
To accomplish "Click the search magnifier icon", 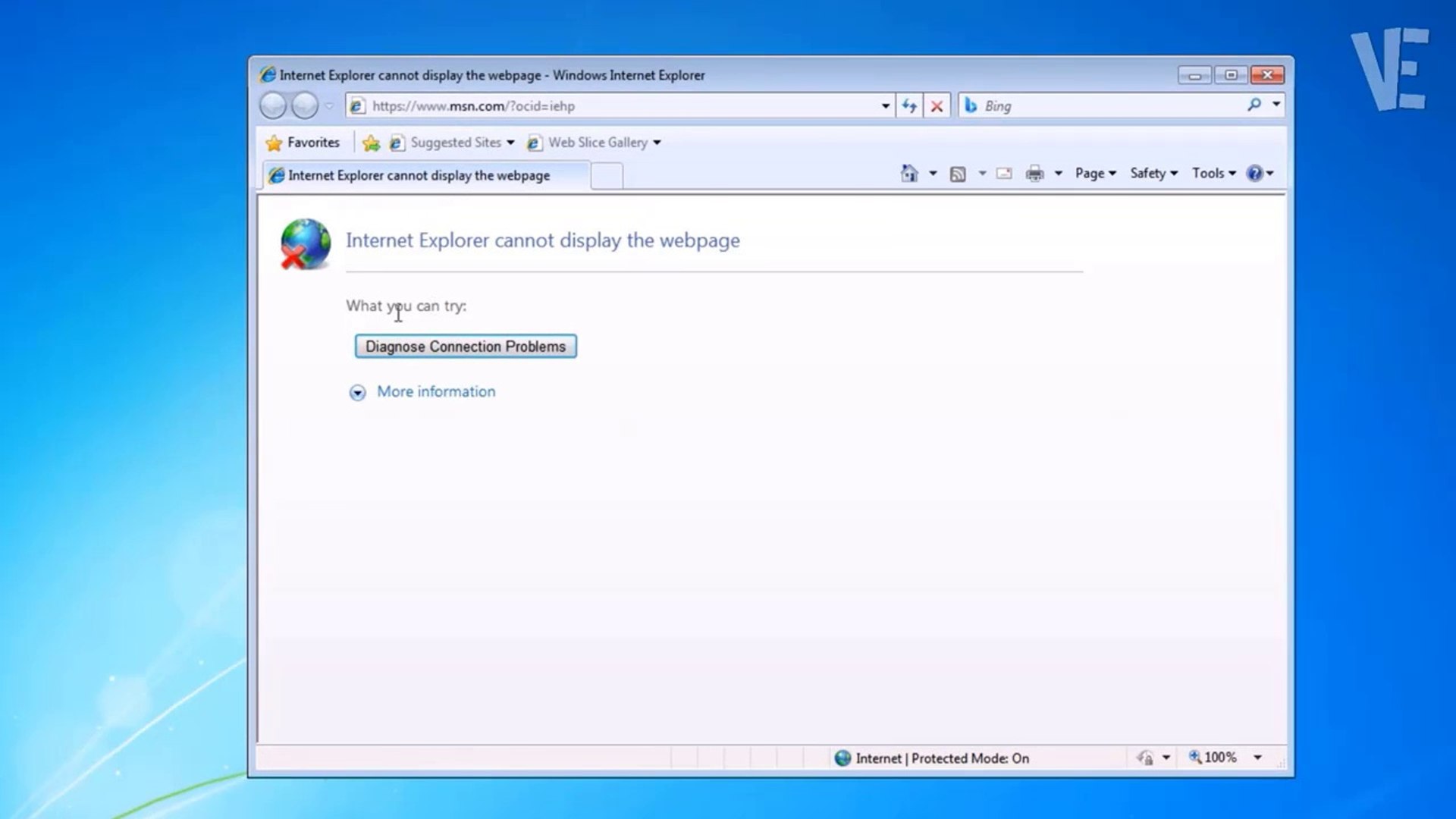I will (x=1254, y=105).
